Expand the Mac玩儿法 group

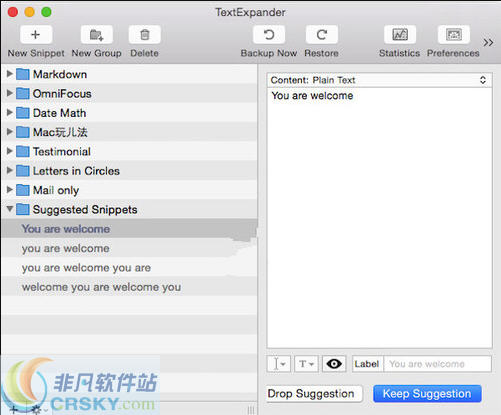10,132
